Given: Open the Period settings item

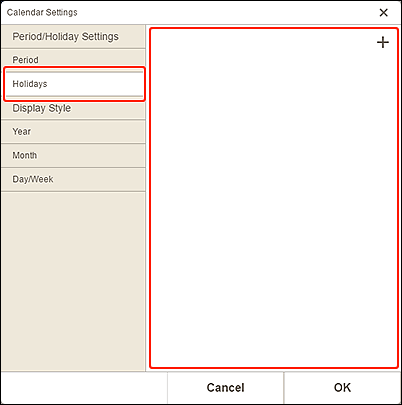Looking at the screenshot, I should 73,59.
